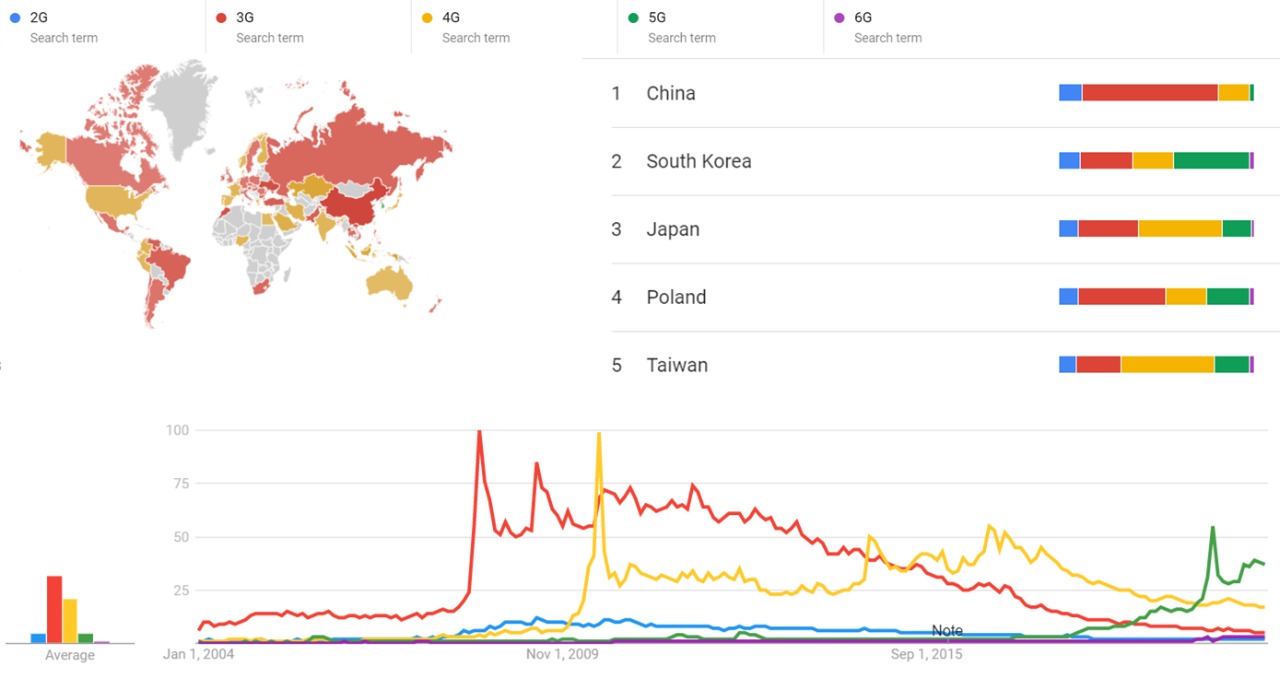Choose Poland from the ranked regions
Image resolution: width=1280 pixels, height=678 pixels.
click(676, 297)
